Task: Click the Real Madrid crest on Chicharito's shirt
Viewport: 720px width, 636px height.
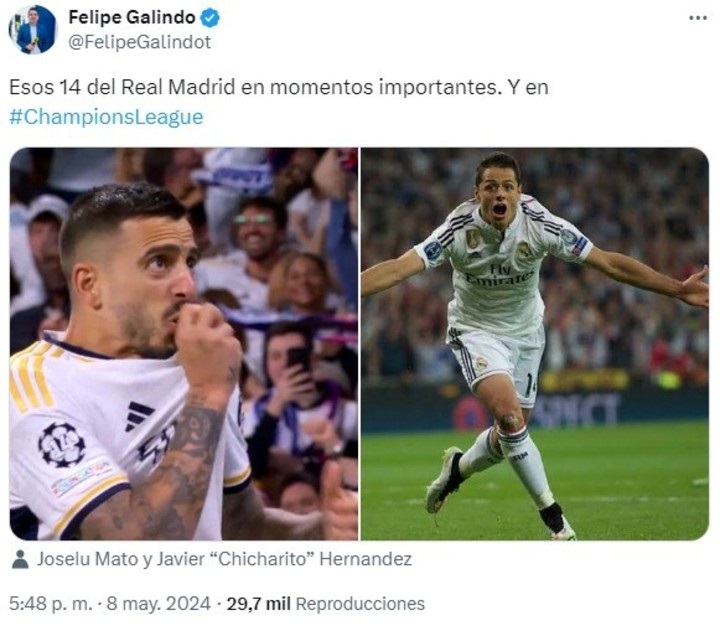Action: [524, 250]
